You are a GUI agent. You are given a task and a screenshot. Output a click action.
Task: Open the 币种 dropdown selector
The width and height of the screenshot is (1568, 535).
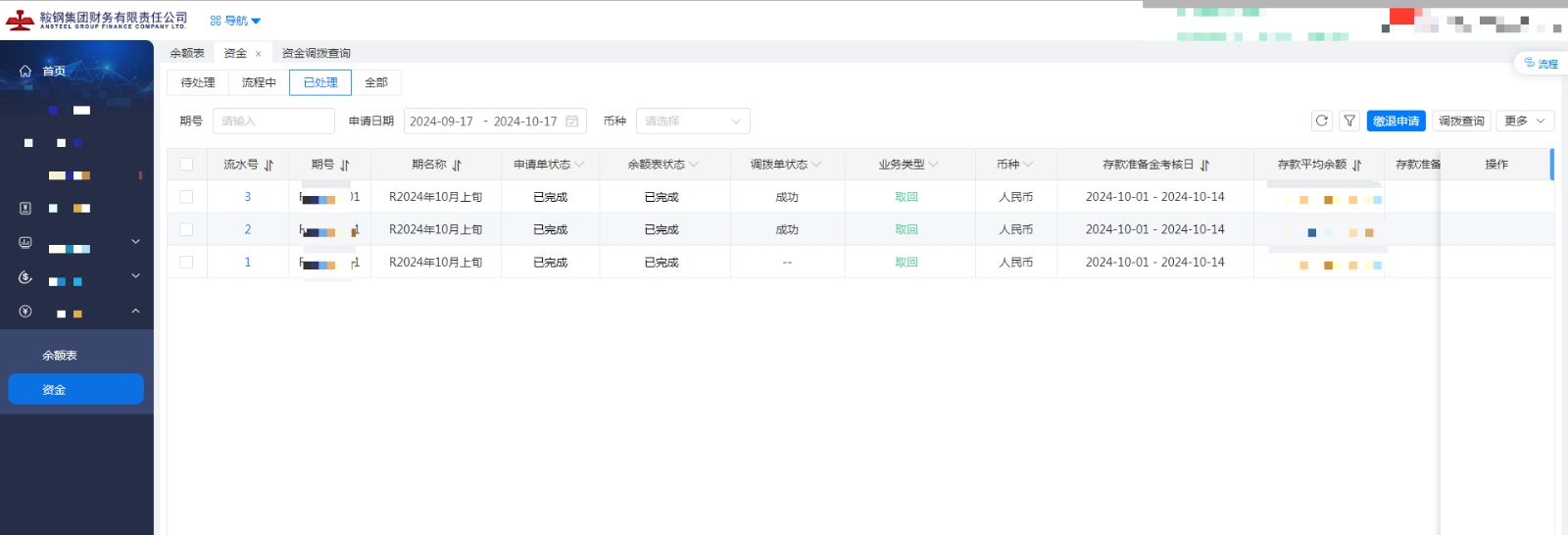pos(692,122)
